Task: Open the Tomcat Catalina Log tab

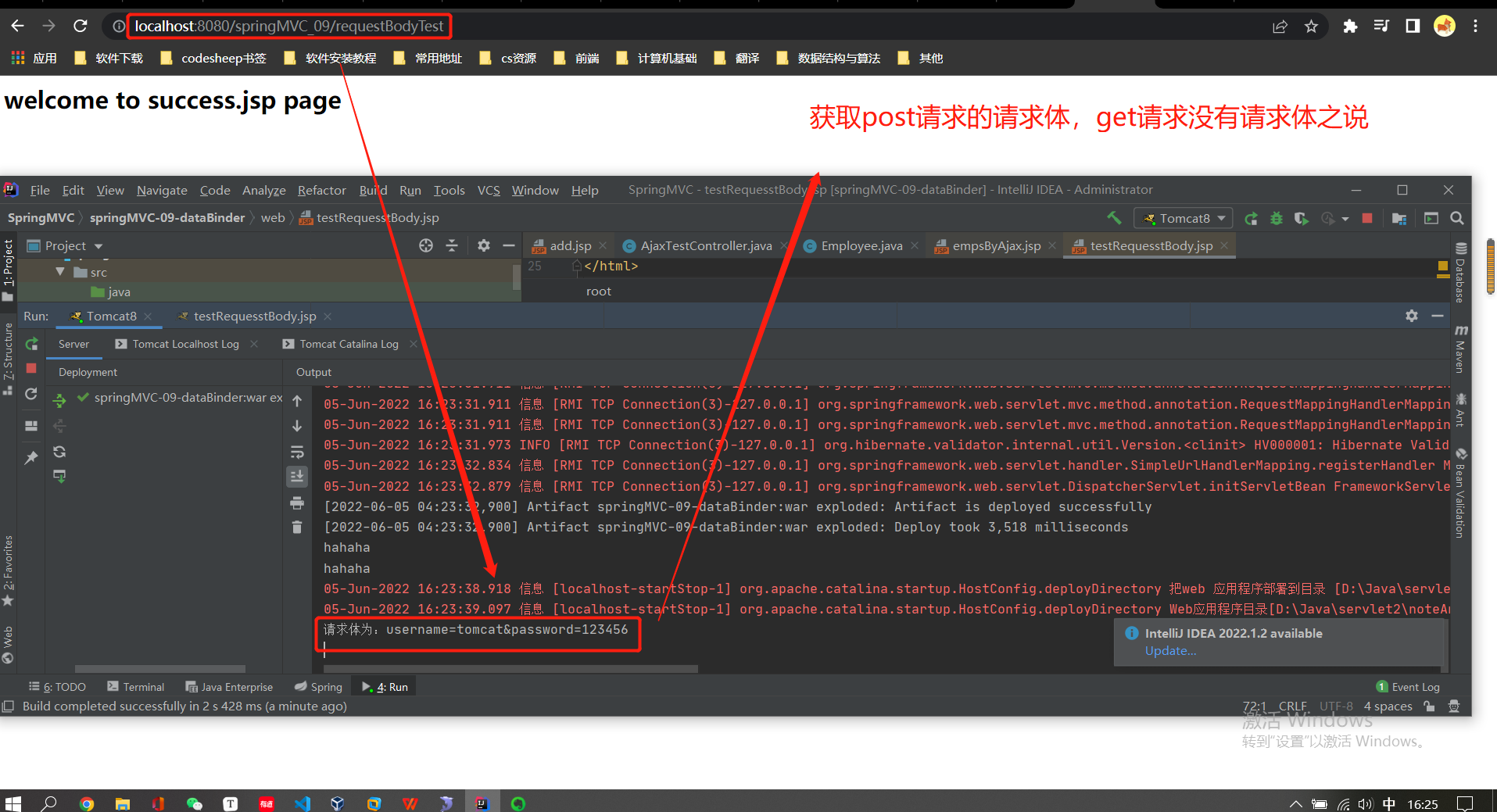Action: click(x=349, y=344)
